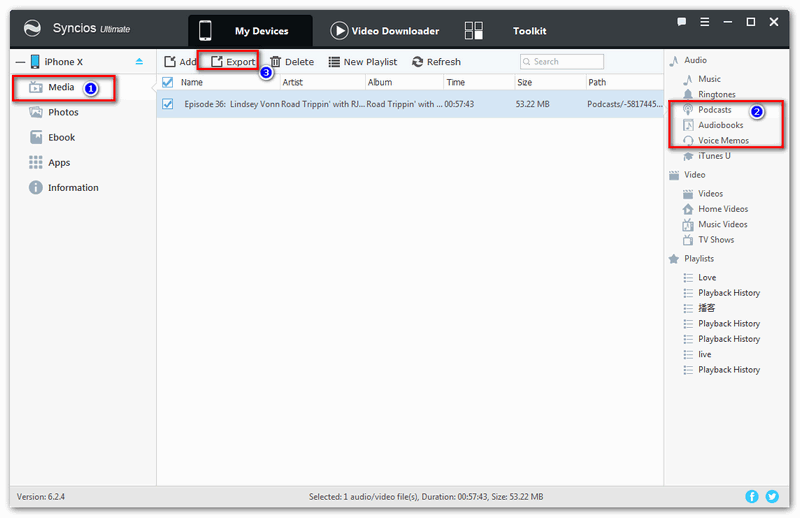Screen dimensions: 800x518
Task: Click the Export button
Action: 233,62
